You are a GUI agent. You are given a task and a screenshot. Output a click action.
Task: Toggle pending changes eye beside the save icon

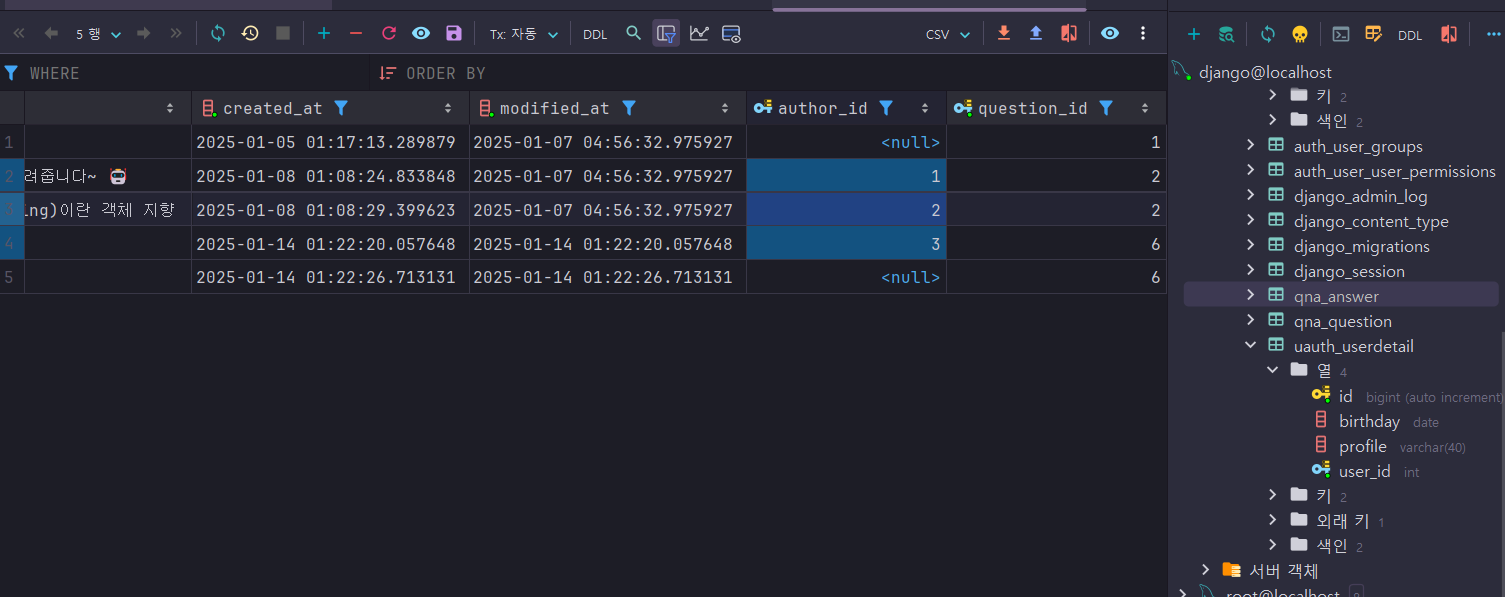tap(421, 34)
